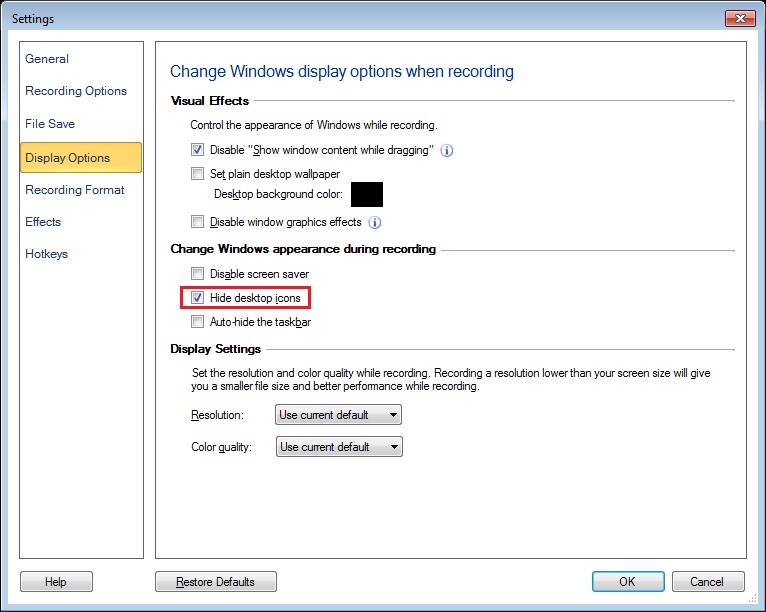Open Hotkeys settings page
This screenshot has height=612, width=766.
click(x=46, y=254)
